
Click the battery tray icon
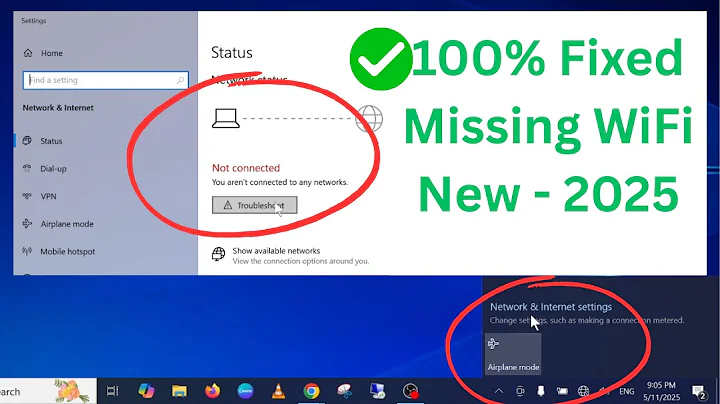562,391
